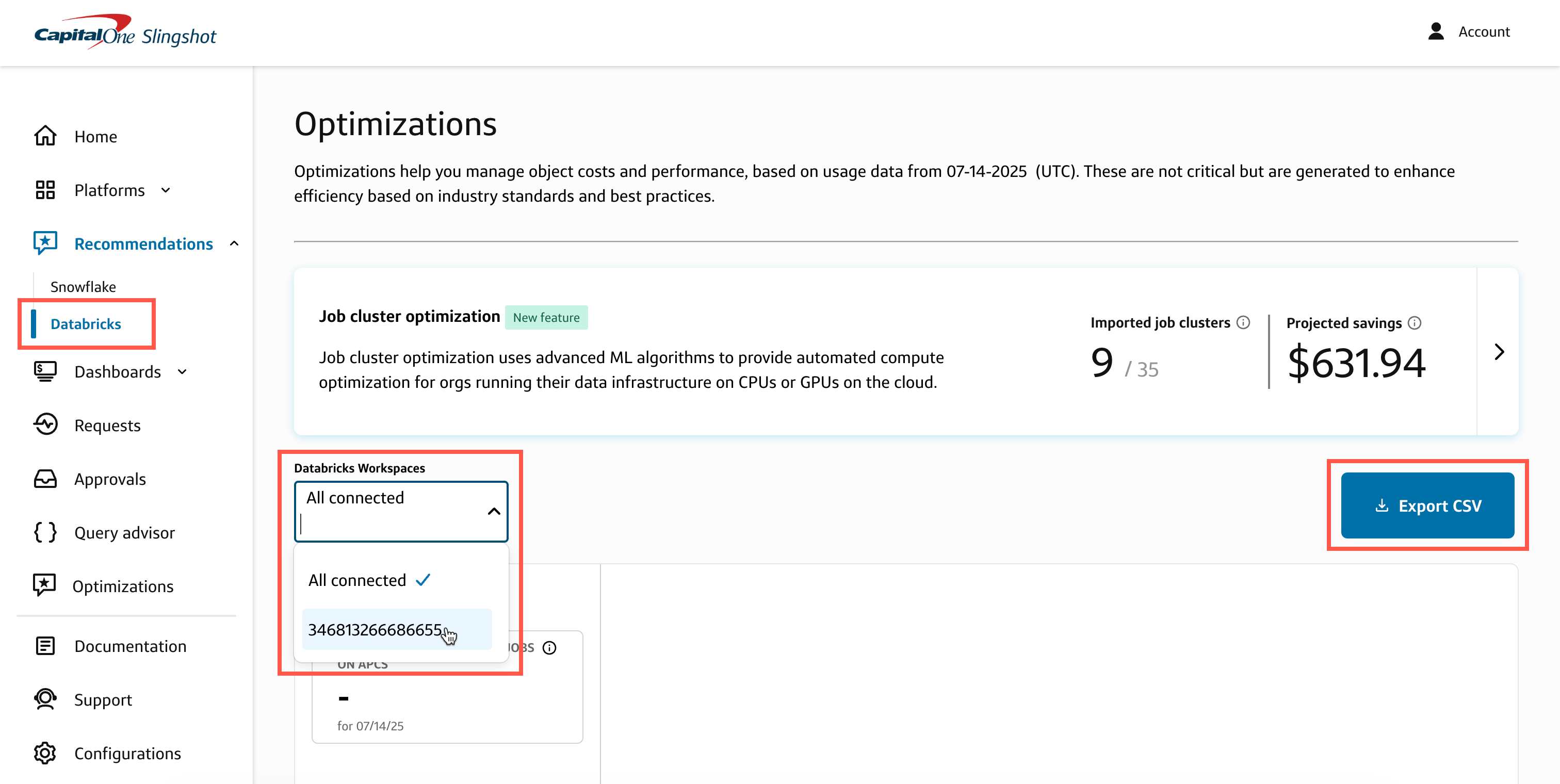Screen dimensions: 1560x784
Task: Select Databricks under Recommendations
Action: click(86, 324)
